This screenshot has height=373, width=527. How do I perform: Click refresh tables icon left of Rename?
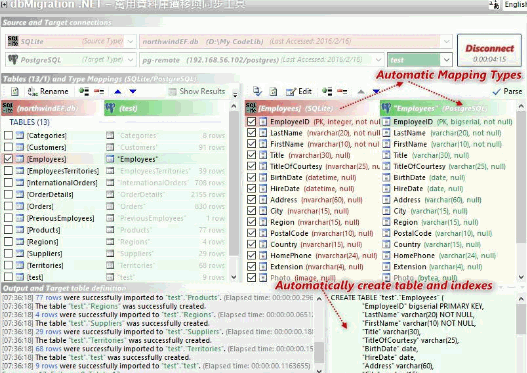click(14, 91)
